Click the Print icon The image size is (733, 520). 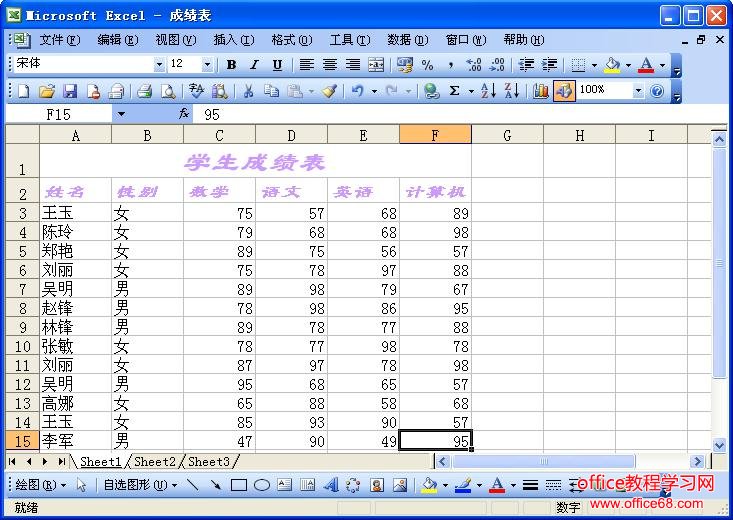pyautogui.click(x=144, y=91)
